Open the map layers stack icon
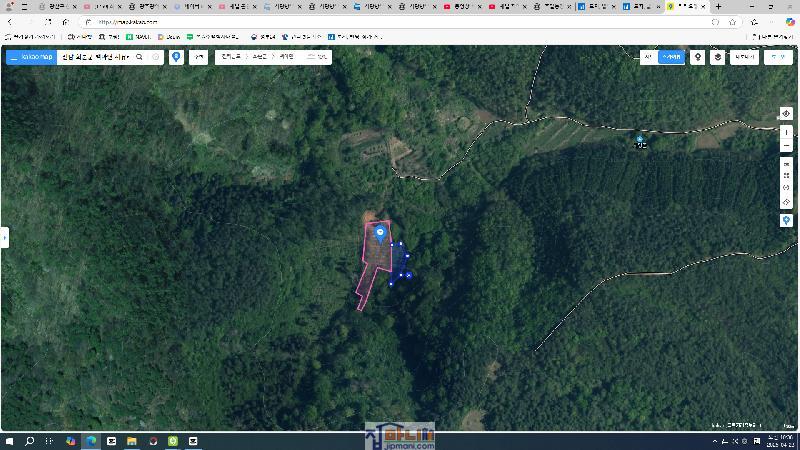This screenshot has width=800, height=450. pyautogui.click(x=717, y=58)
